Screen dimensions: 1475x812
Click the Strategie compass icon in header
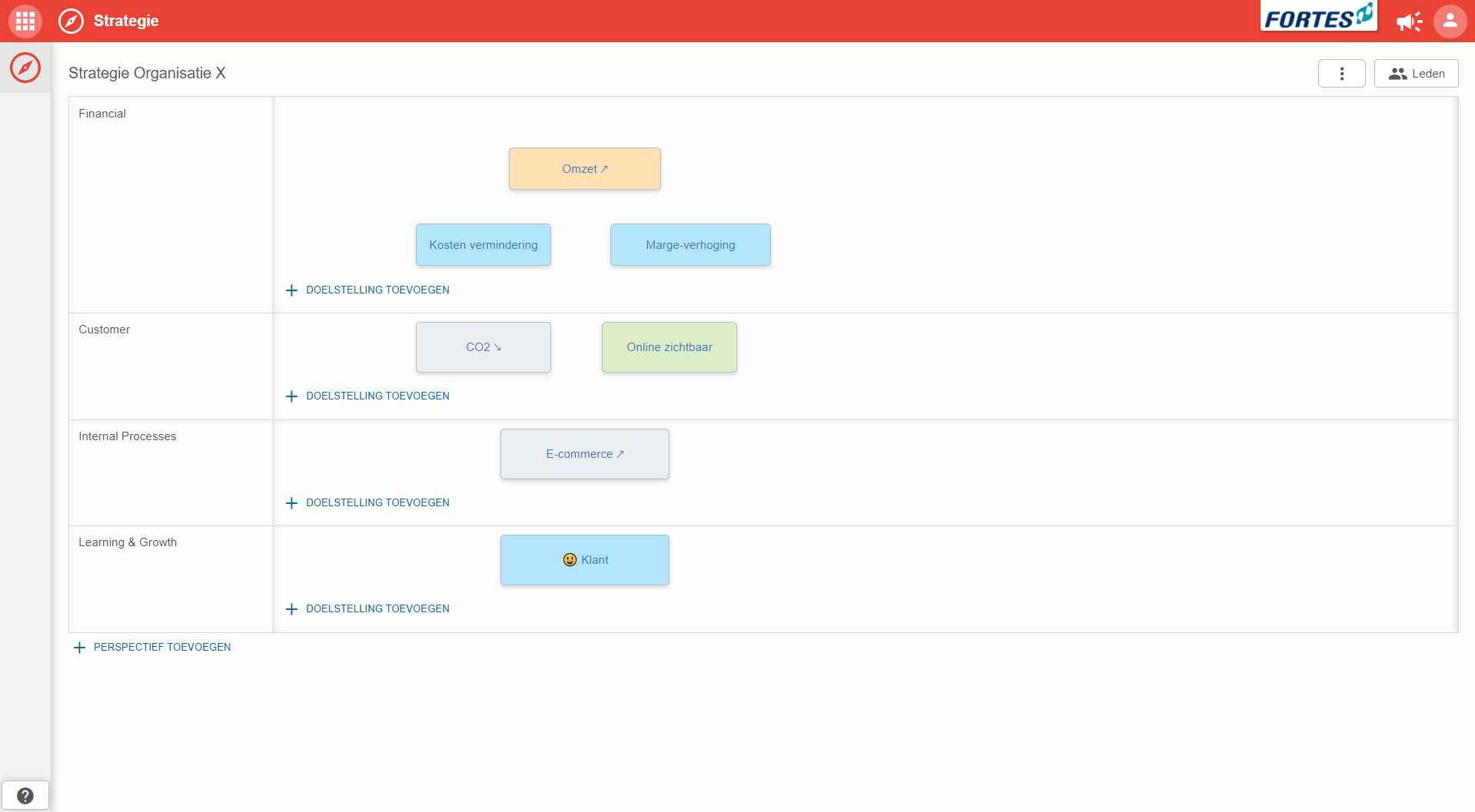pos(71,21)
